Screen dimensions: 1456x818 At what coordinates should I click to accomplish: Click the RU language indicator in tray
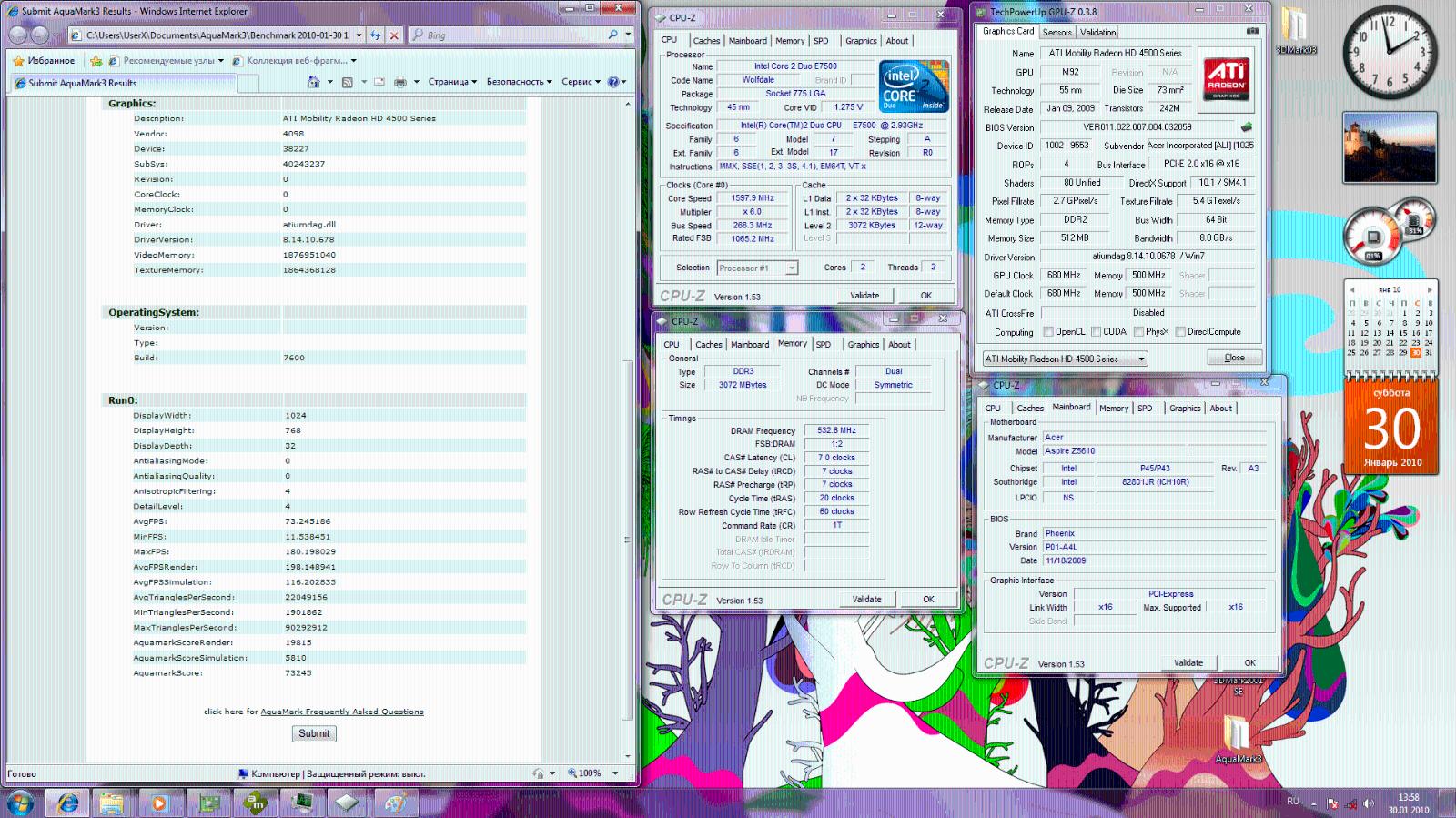coord(1292,802)
